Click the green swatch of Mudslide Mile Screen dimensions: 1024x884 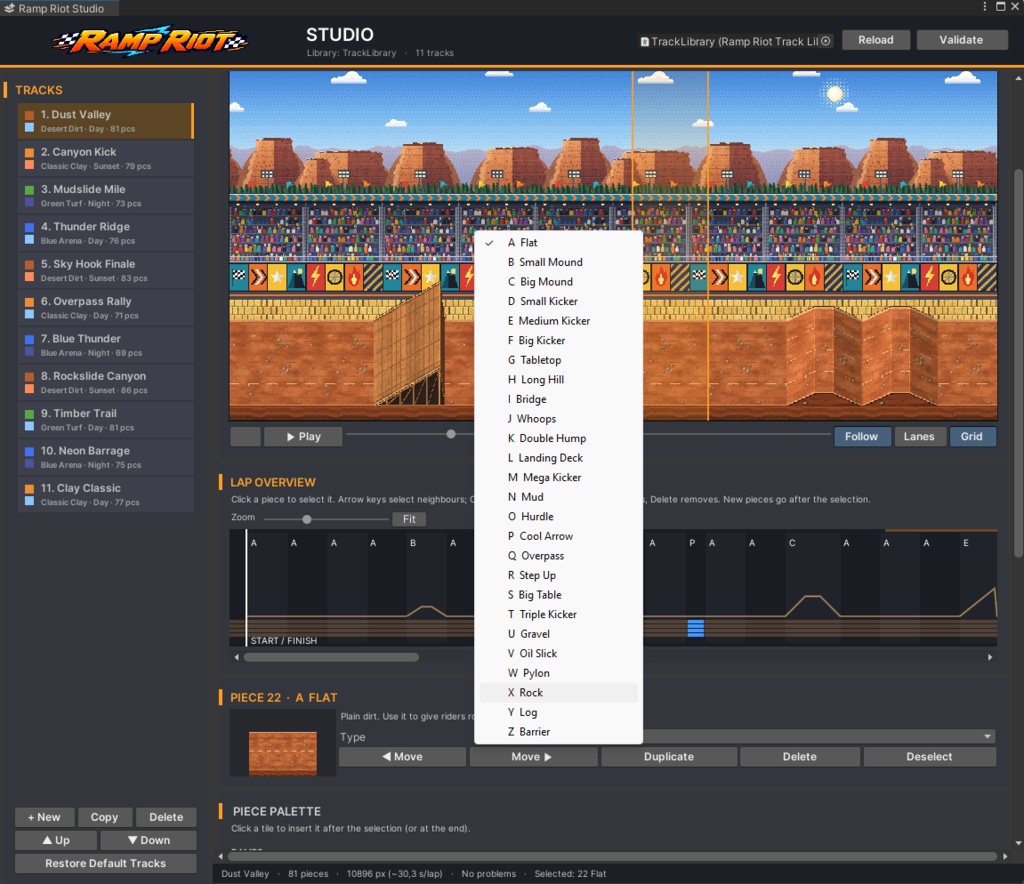pyautogui.click(x=29, y=190)
